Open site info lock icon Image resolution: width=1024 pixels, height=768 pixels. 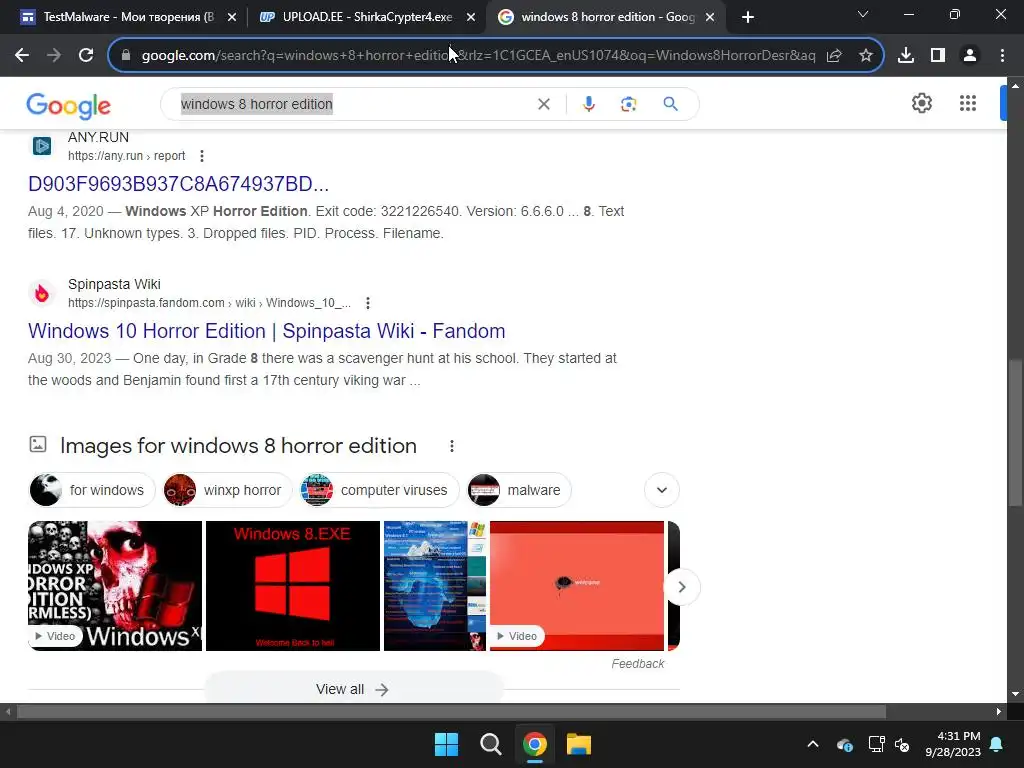(126, 56)
